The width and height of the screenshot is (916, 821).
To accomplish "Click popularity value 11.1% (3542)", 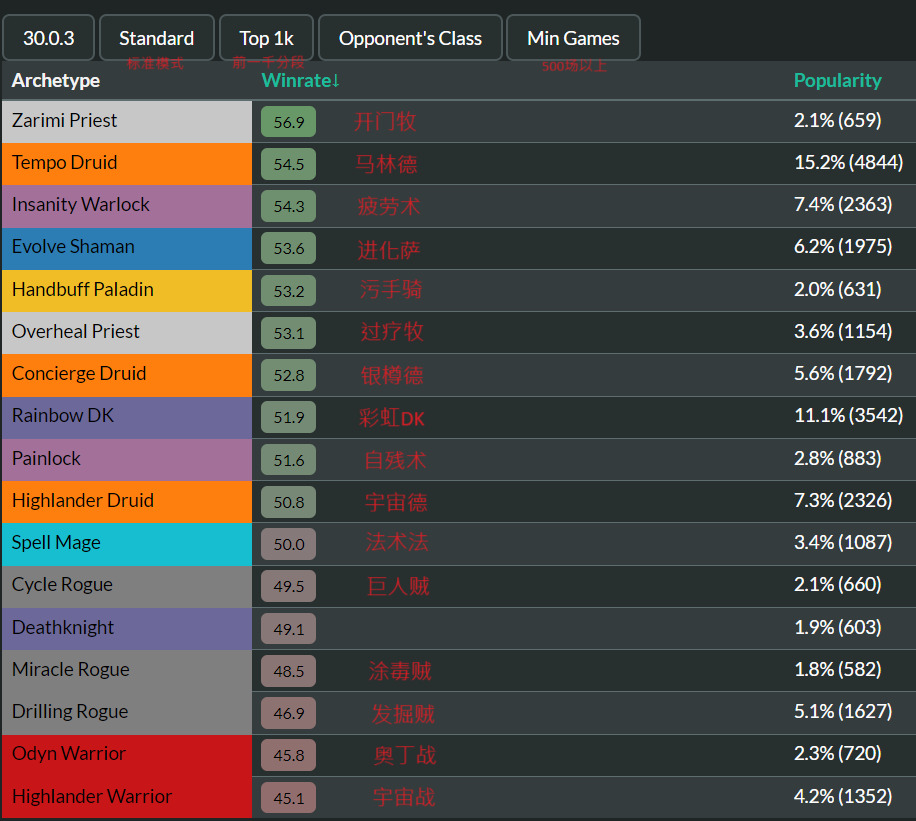I will point(848,415).
